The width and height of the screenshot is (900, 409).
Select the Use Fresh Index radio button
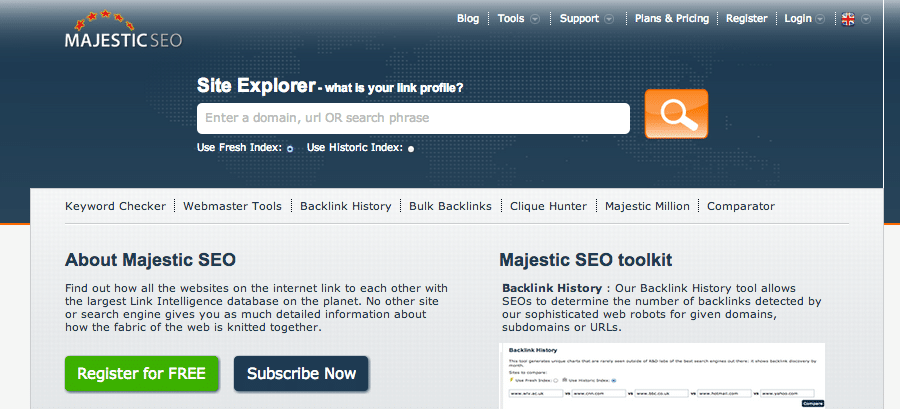point(290,149)
